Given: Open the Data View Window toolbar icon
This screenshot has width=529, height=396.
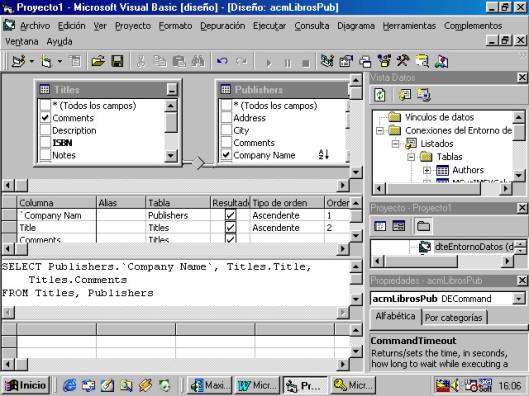Looking at the screenshot, I should (x=422, y=61).
